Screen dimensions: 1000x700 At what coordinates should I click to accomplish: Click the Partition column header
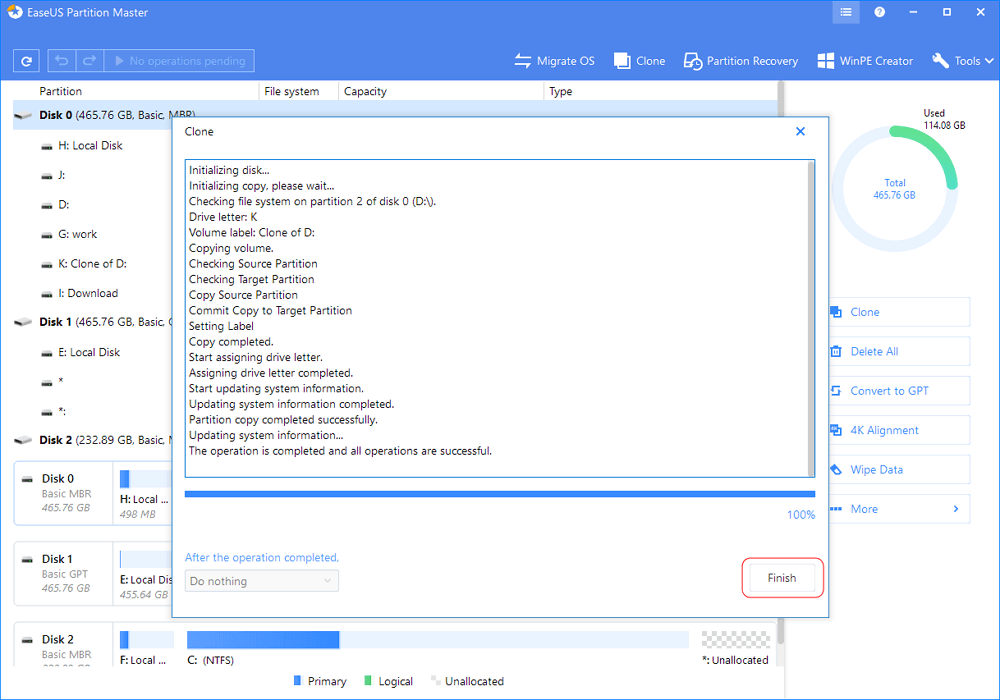pos(61,91)
